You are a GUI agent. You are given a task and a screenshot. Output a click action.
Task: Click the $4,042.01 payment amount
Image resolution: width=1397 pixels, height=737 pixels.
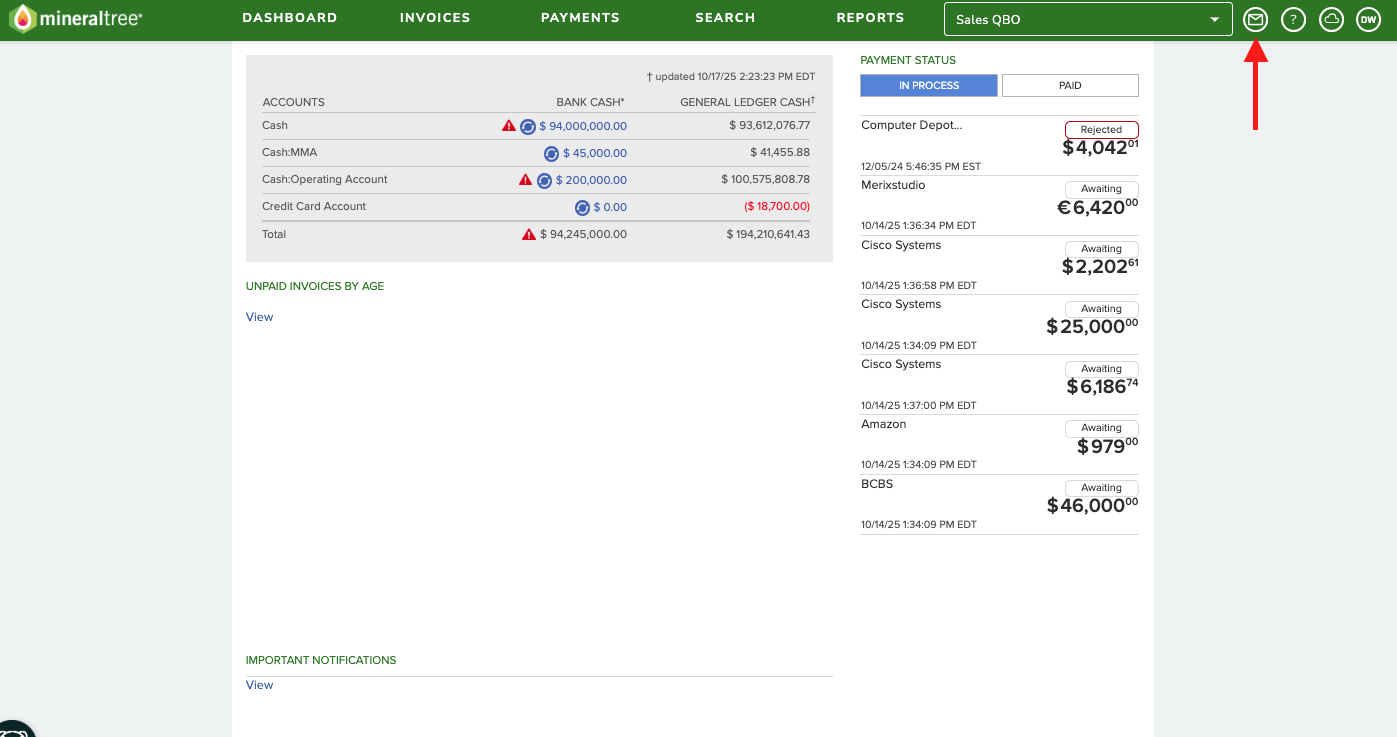[x=1101, y=148]
